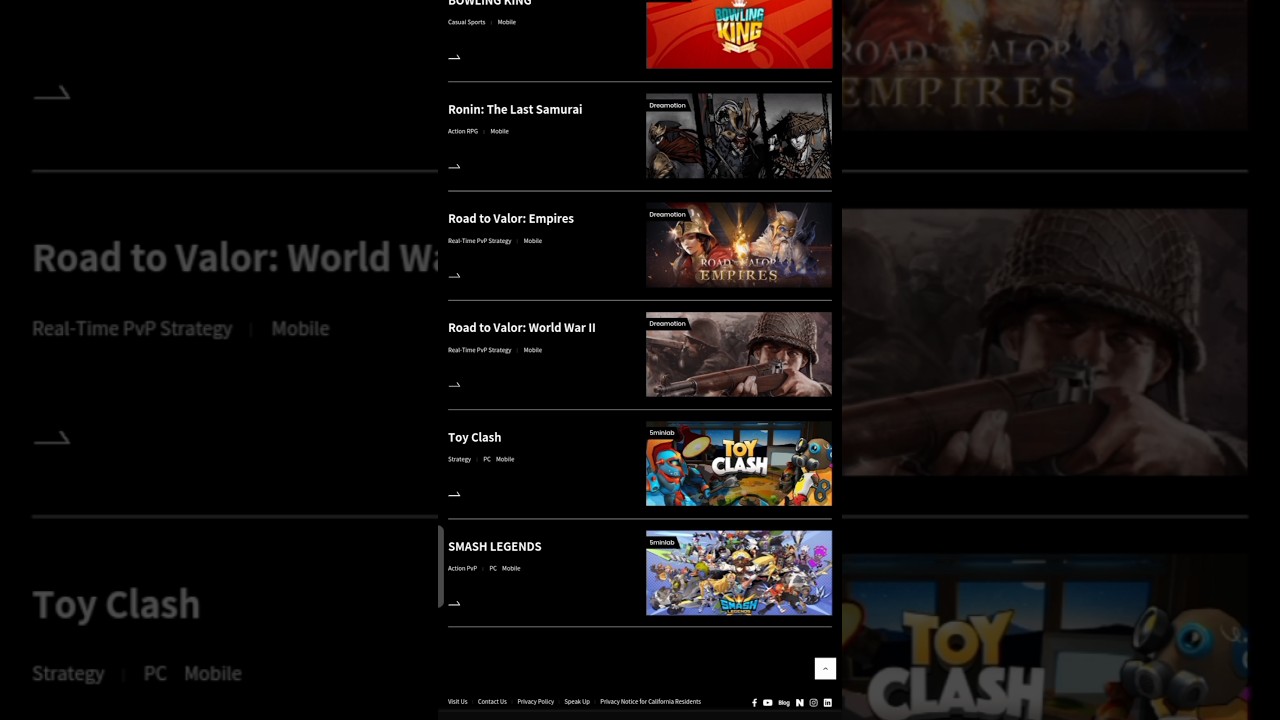Screen dimensions: 1280x720
Task: Open the Facebook icon in the footer
Action: pos(754,703)
